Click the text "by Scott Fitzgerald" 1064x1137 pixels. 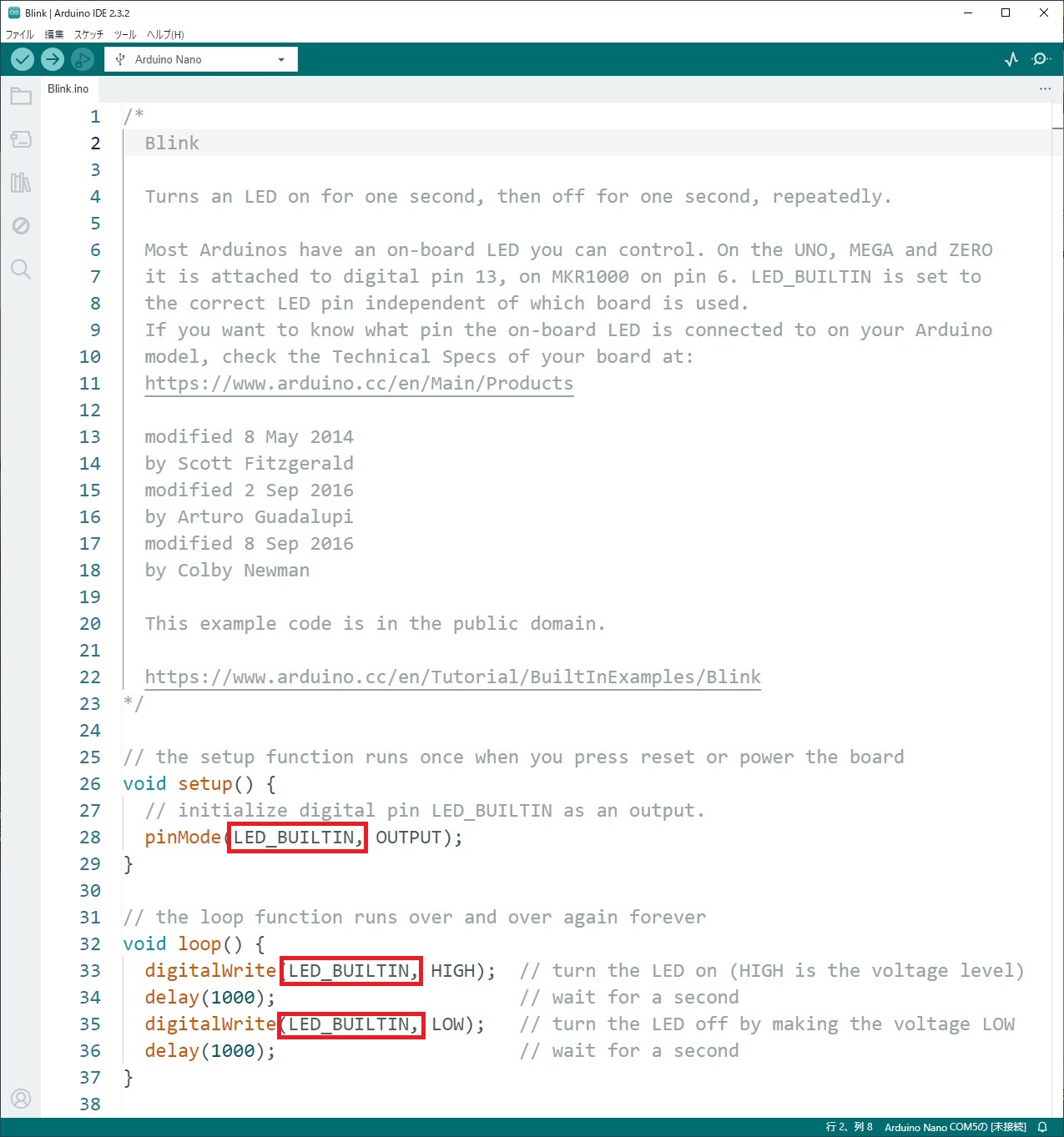[249, 464]
